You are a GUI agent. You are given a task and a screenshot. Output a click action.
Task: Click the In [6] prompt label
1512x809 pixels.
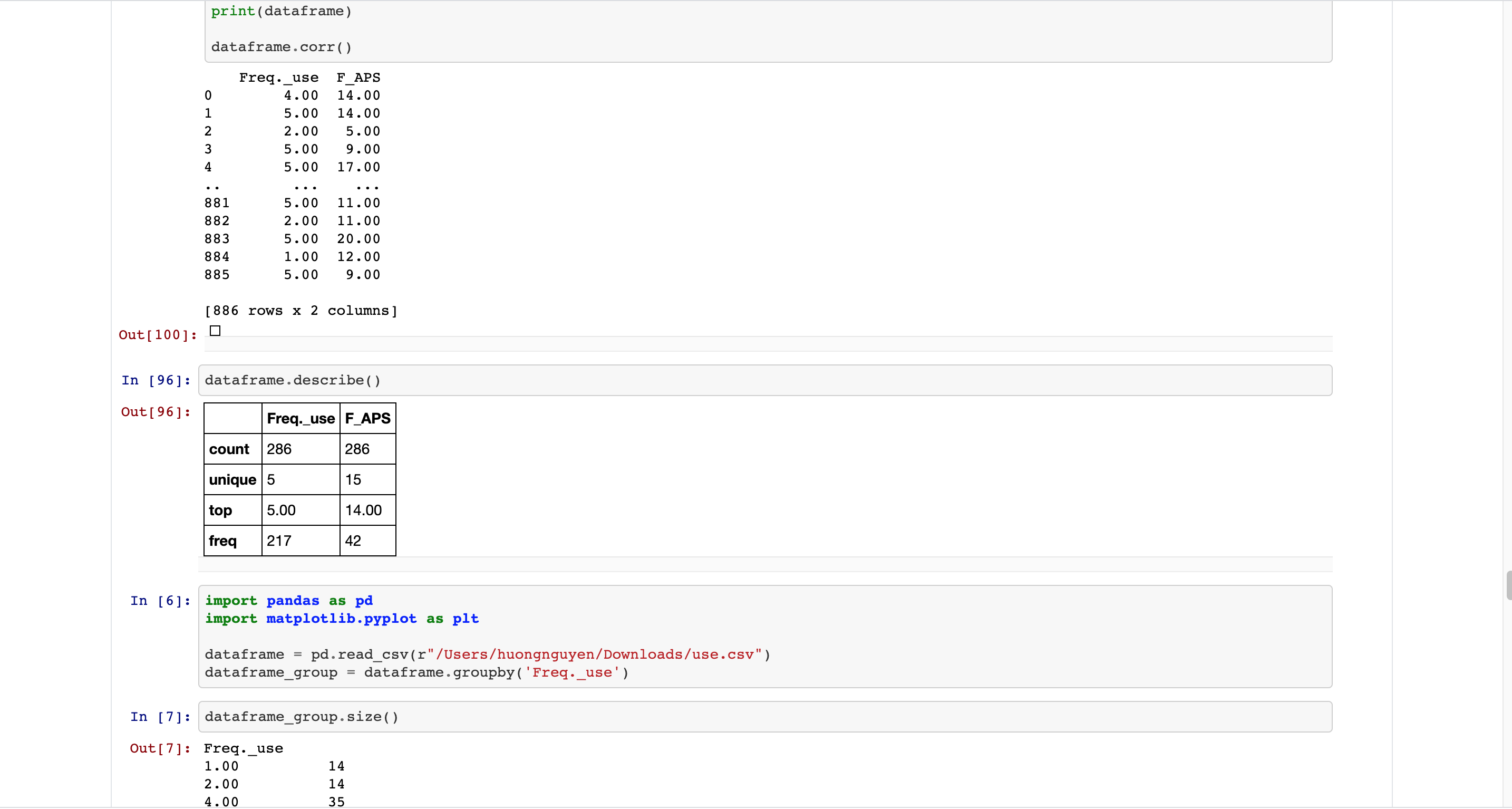click(160, 601)
